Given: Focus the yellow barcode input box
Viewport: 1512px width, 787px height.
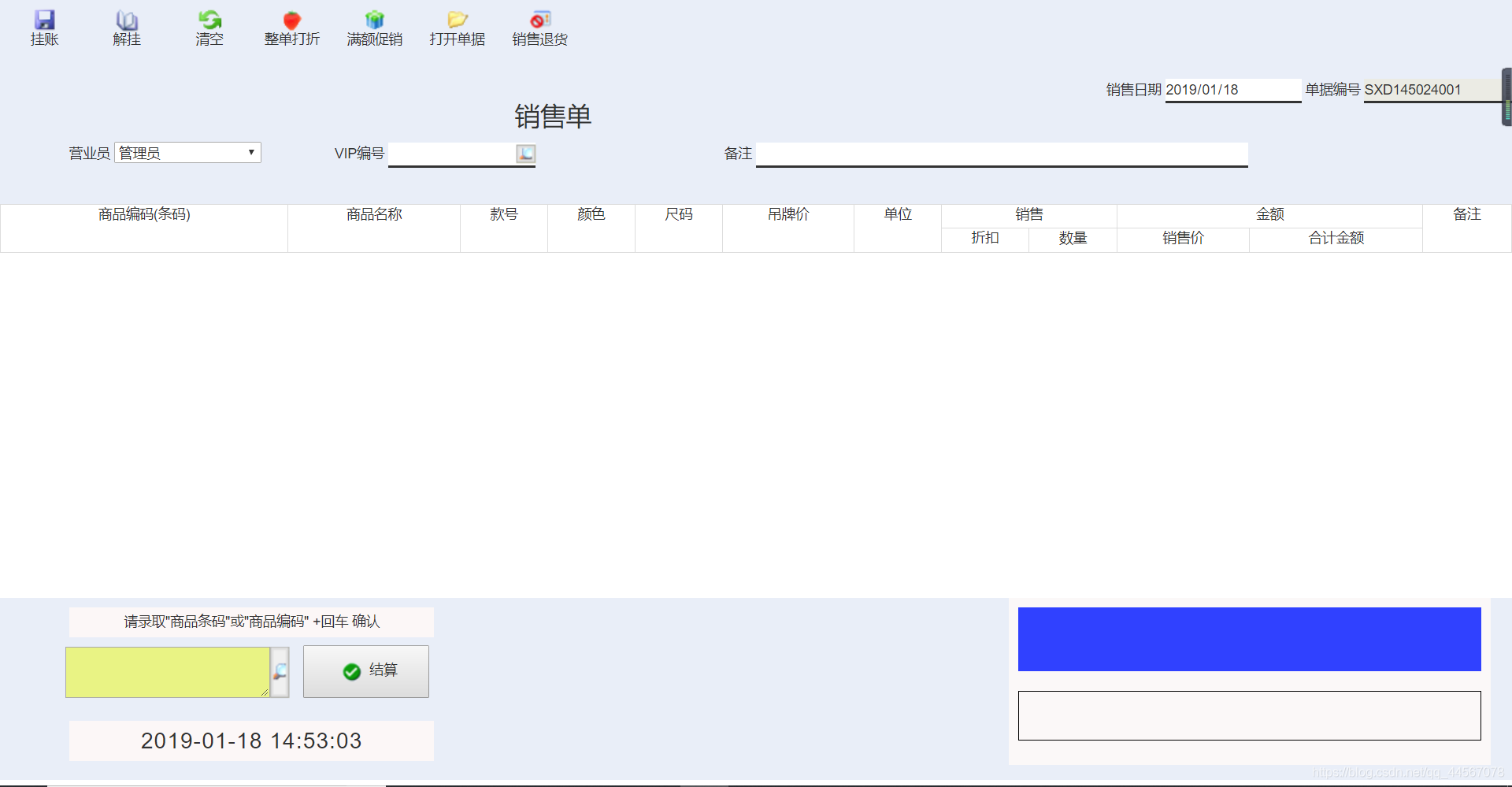Looking at the screenshot, I should point(168,672).
